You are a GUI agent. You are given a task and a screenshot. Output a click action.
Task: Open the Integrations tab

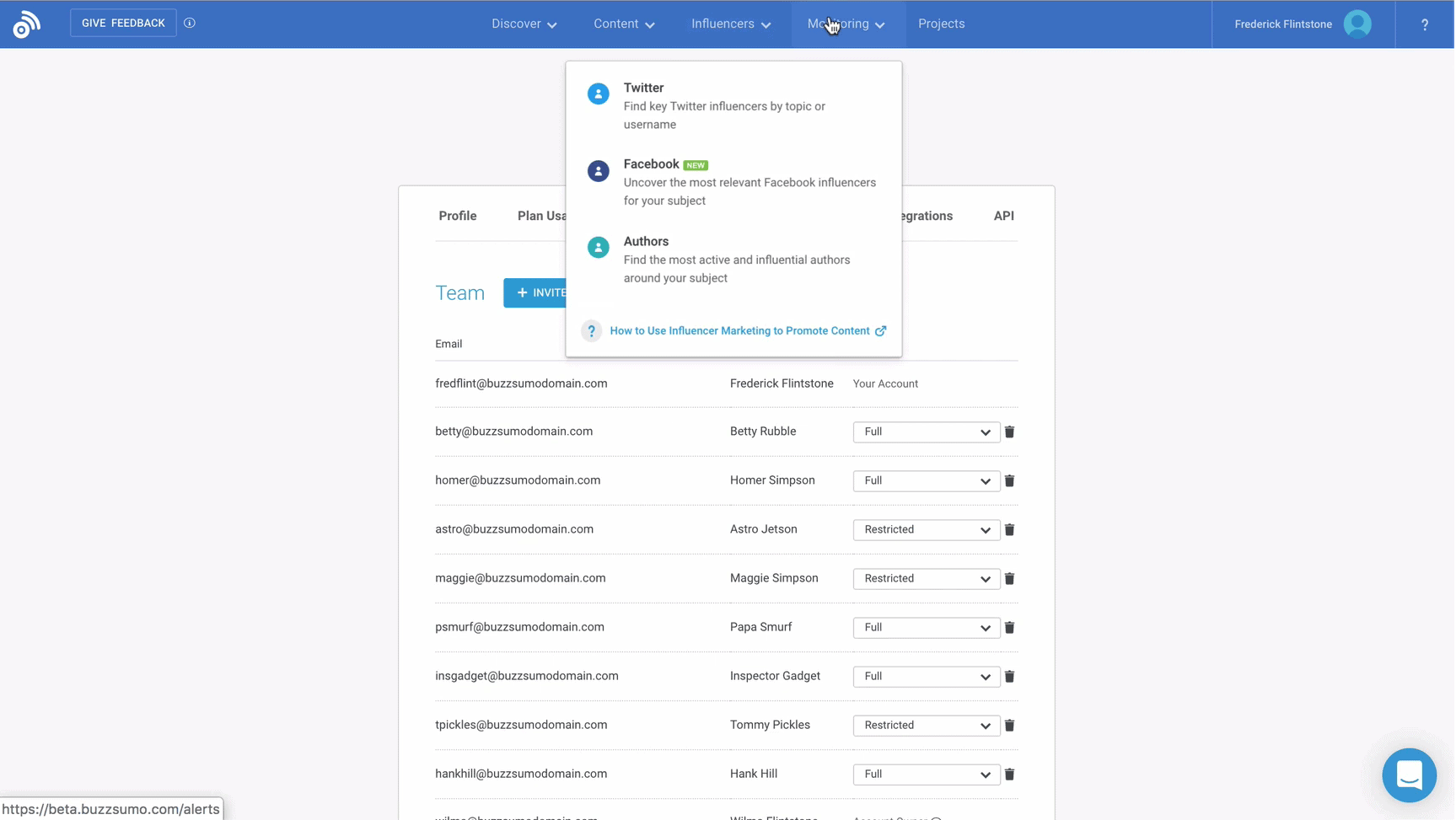point(927,216)
